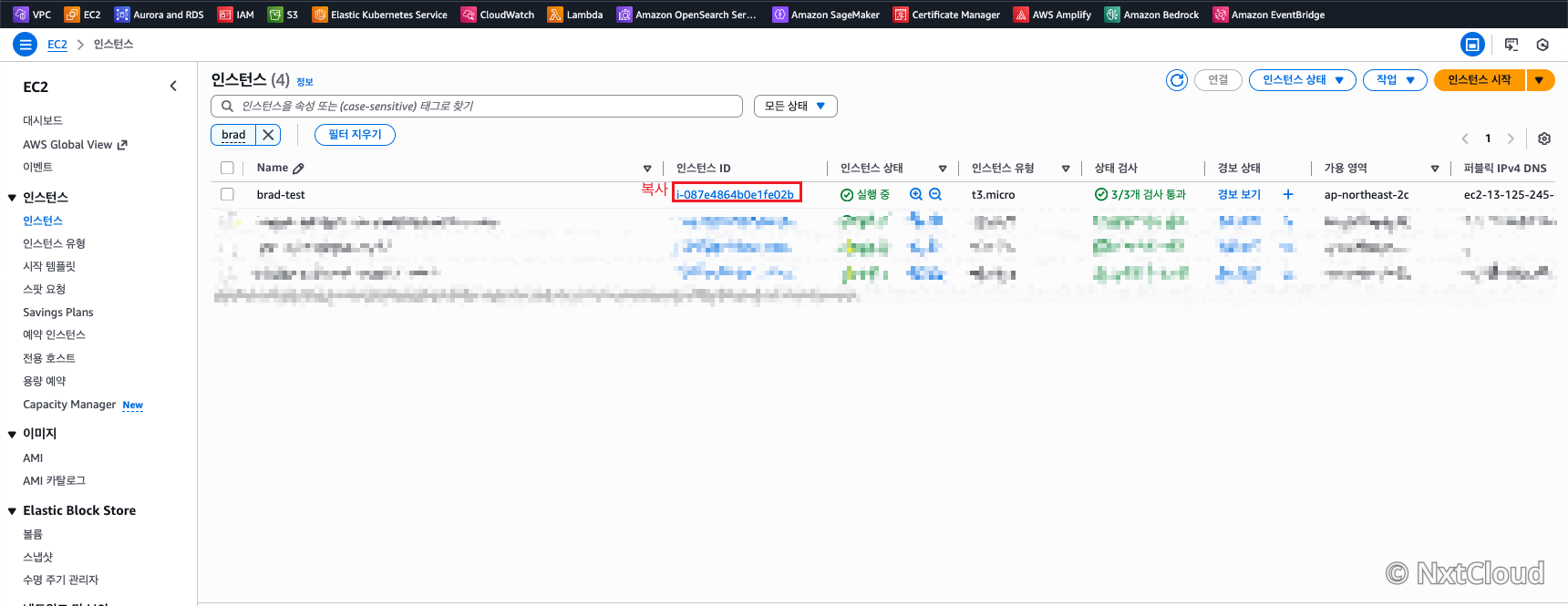Open Savings Plans in the sidebar
The image size is (1568, 606).
58,312
